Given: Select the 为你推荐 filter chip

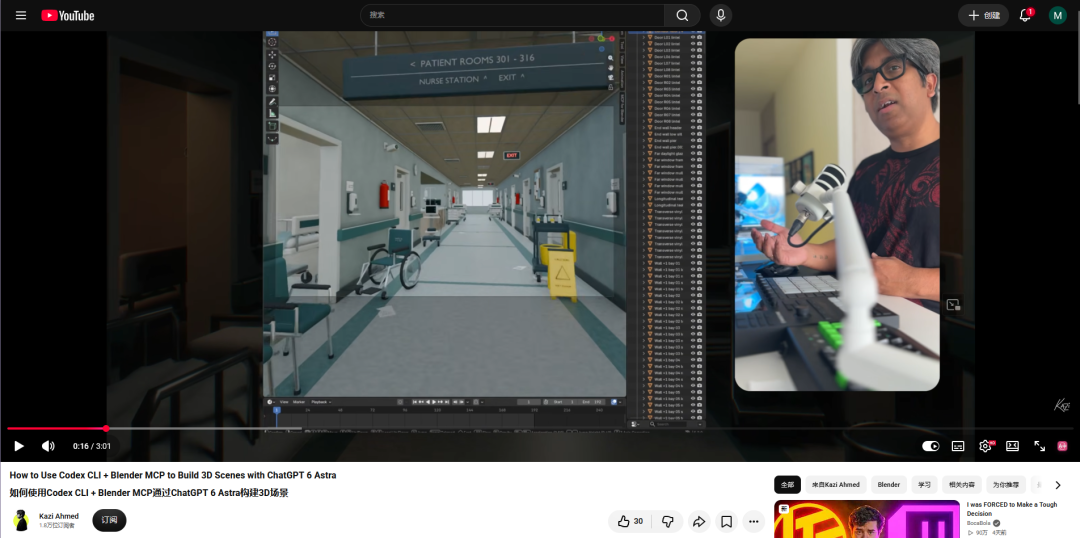Looking at the screenshot, I should tap(1006, 484).
